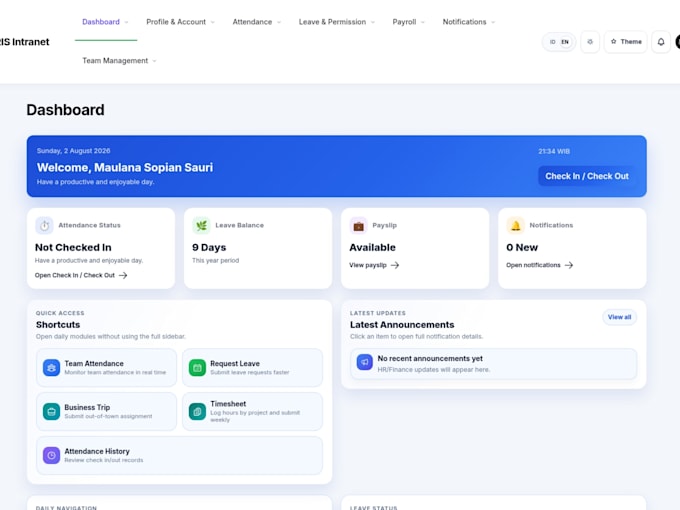This screenshot has height=510, width=680.
Task: Click the sun brightness icon button
Action: 590,42
